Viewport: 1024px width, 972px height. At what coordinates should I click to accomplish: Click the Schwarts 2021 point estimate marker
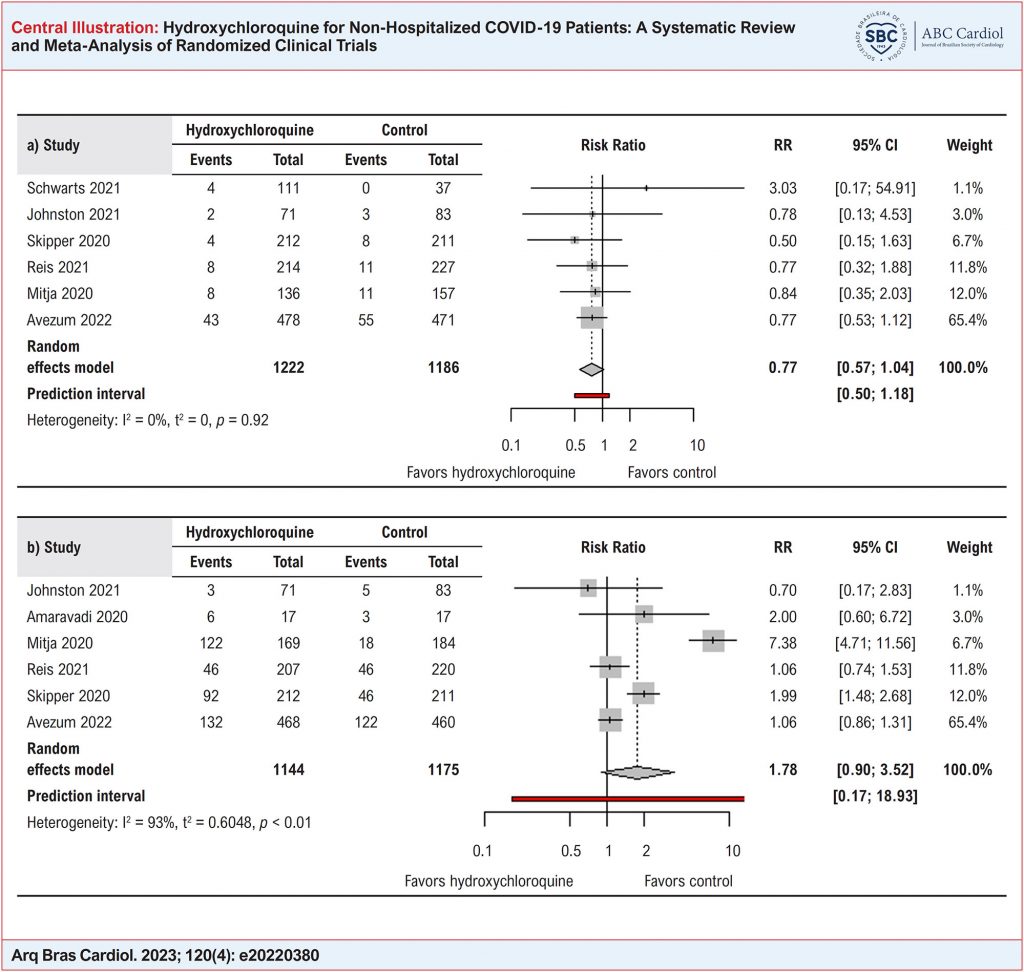646,188
